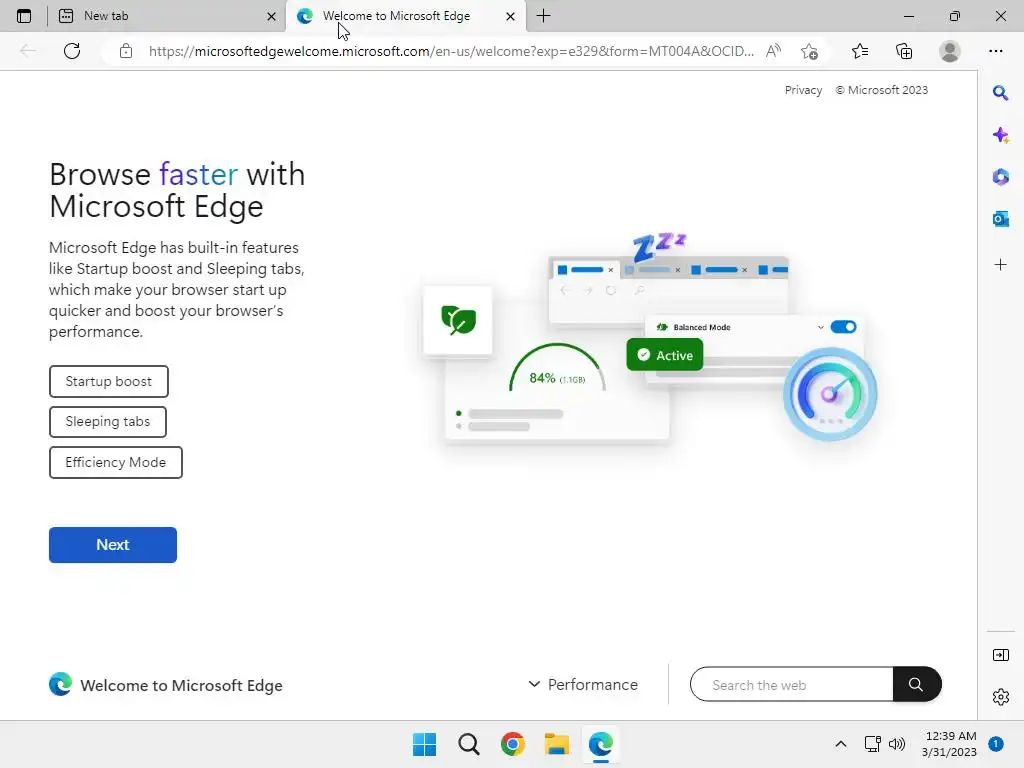The height and width of the screenshot is (768, 1024).
Task: Add this page to favorites
Action: [x=809, y=51]
